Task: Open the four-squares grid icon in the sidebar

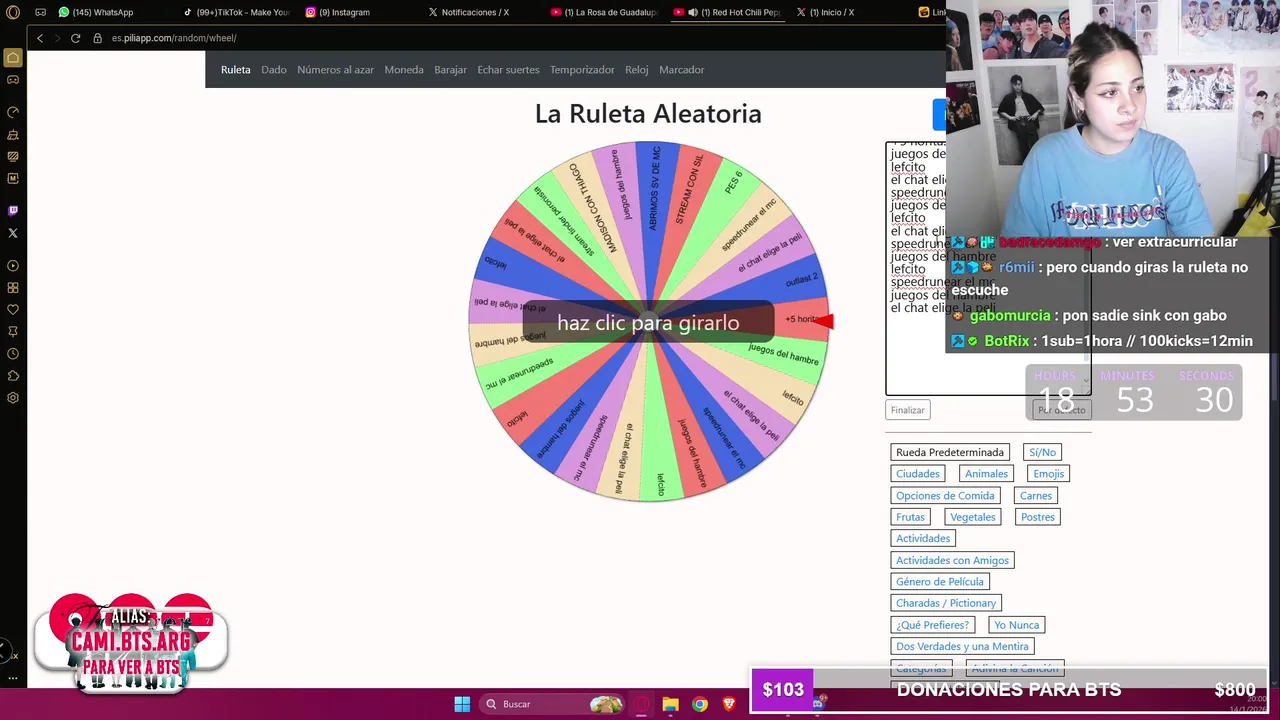Action: [x=13, y=288]
